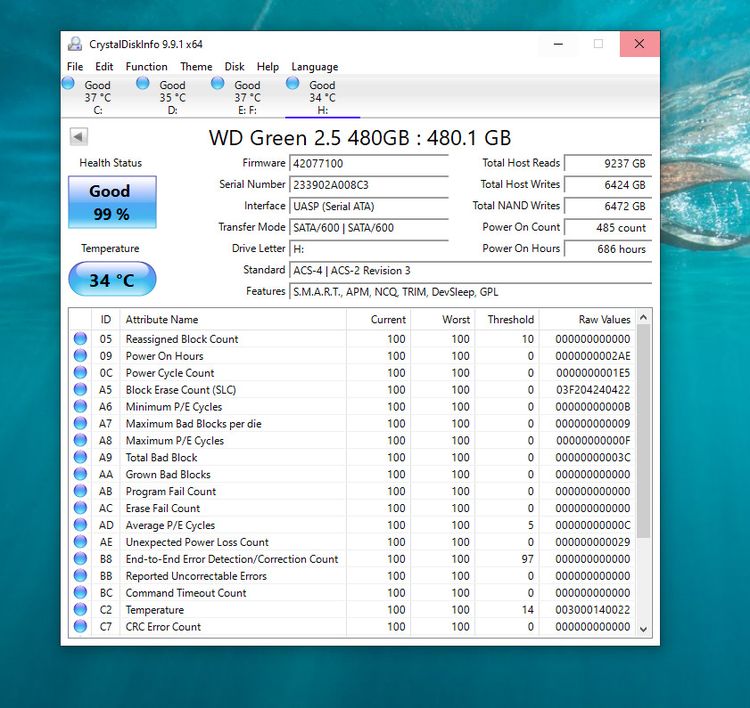
Task: Click status orb for CRC Error Count
Action: (x=80, y=626)
